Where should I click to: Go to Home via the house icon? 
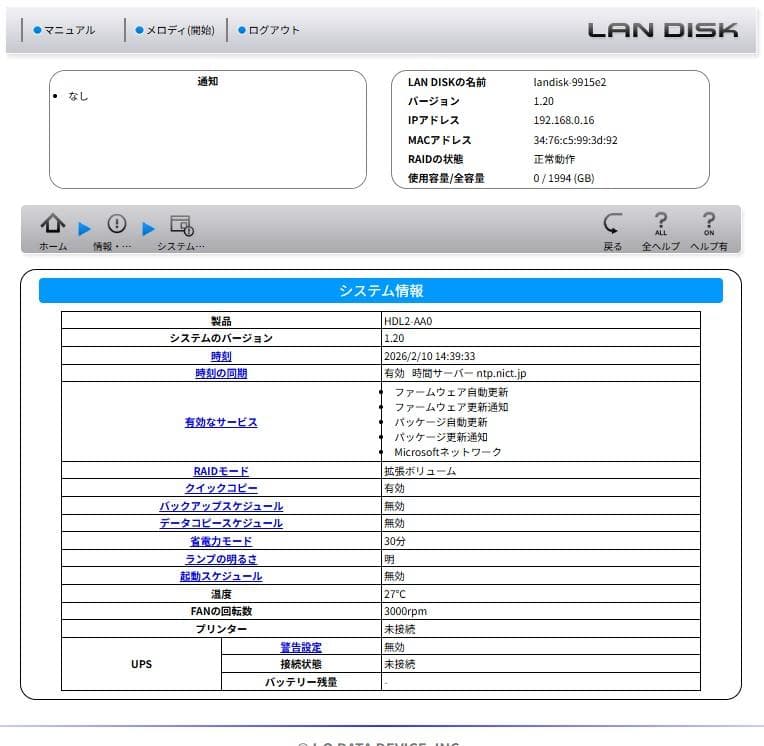point(53,224)
